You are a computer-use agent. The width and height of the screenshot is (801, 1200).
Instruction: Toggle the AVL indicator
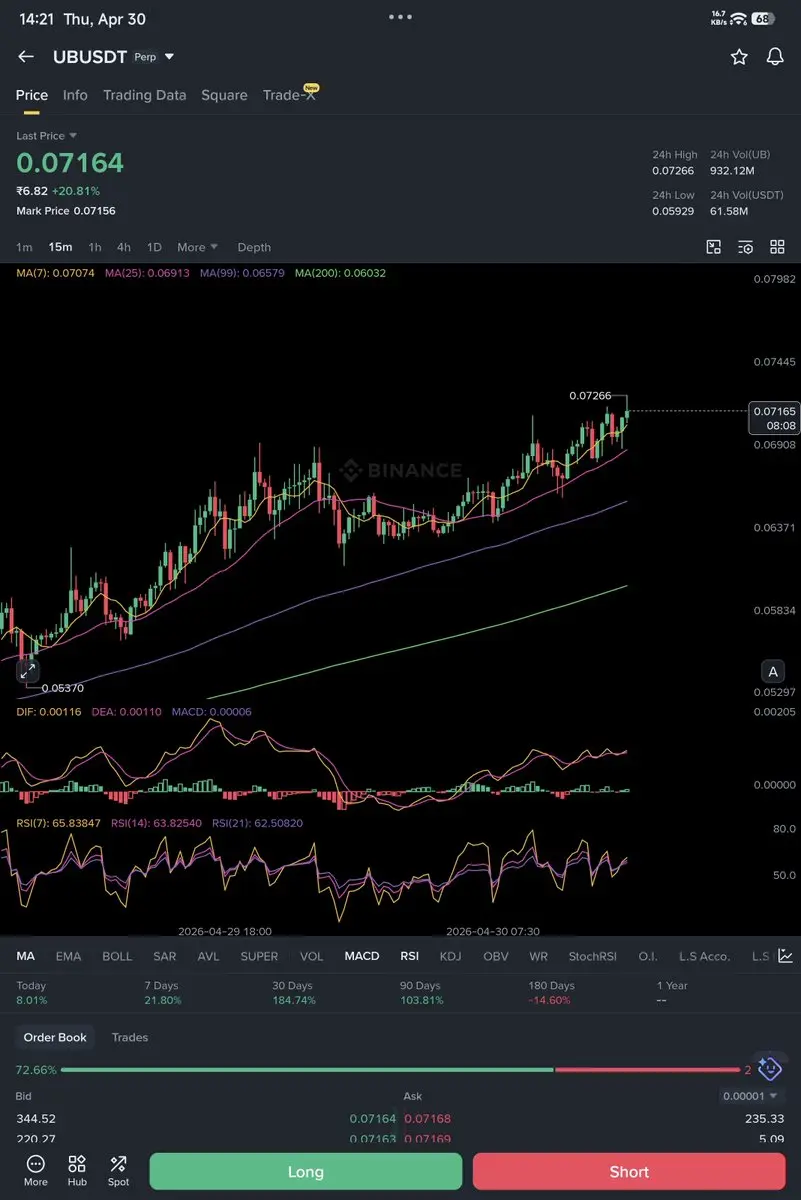[208, 956]
